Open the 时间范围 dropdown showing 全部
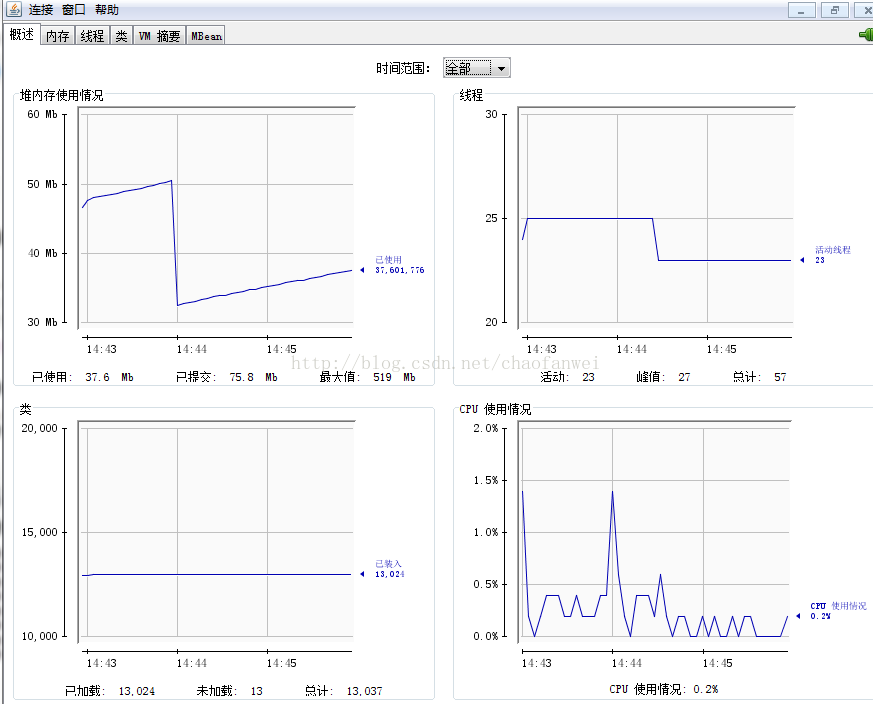 click(477, 68)
